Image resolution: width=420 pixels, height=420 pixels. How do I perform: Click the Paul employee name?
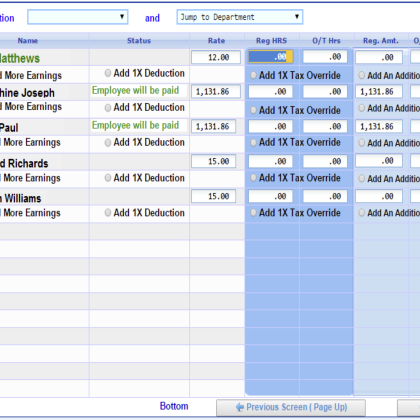(x=9, y=128)
